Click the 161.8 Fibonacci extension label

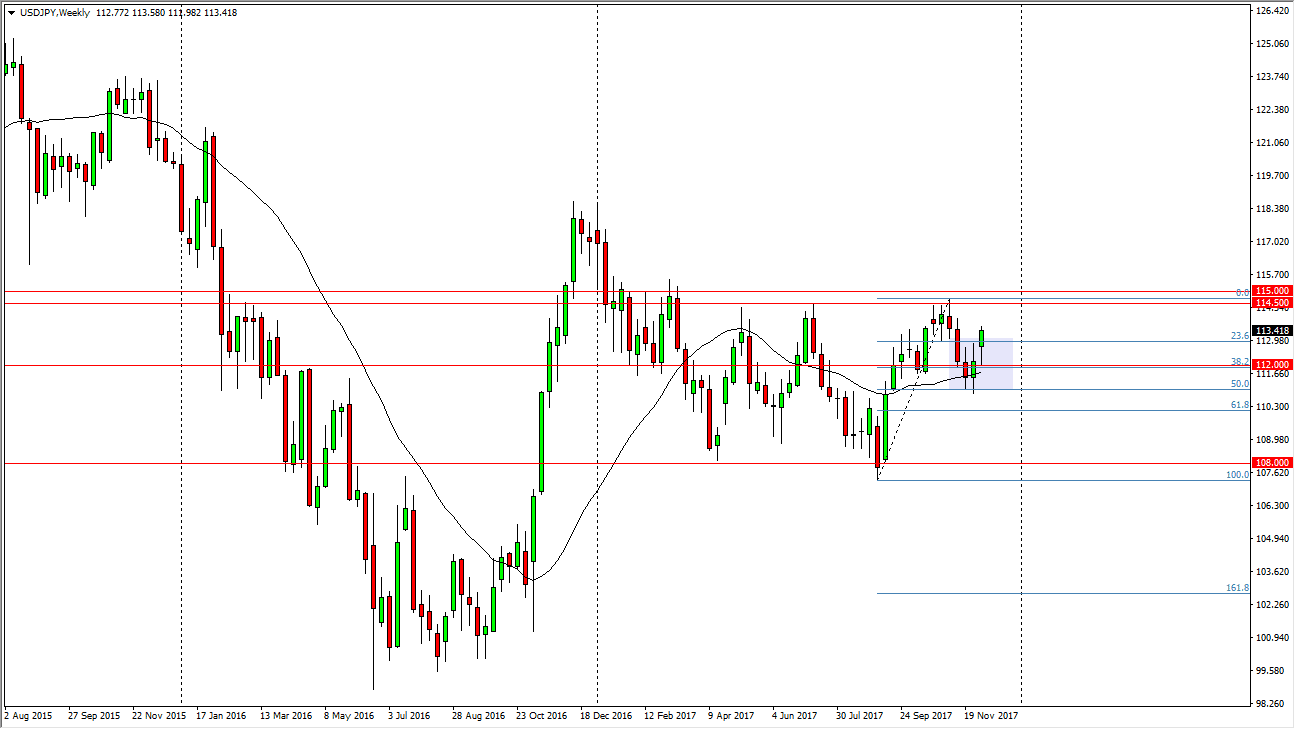coord(1237,588)
